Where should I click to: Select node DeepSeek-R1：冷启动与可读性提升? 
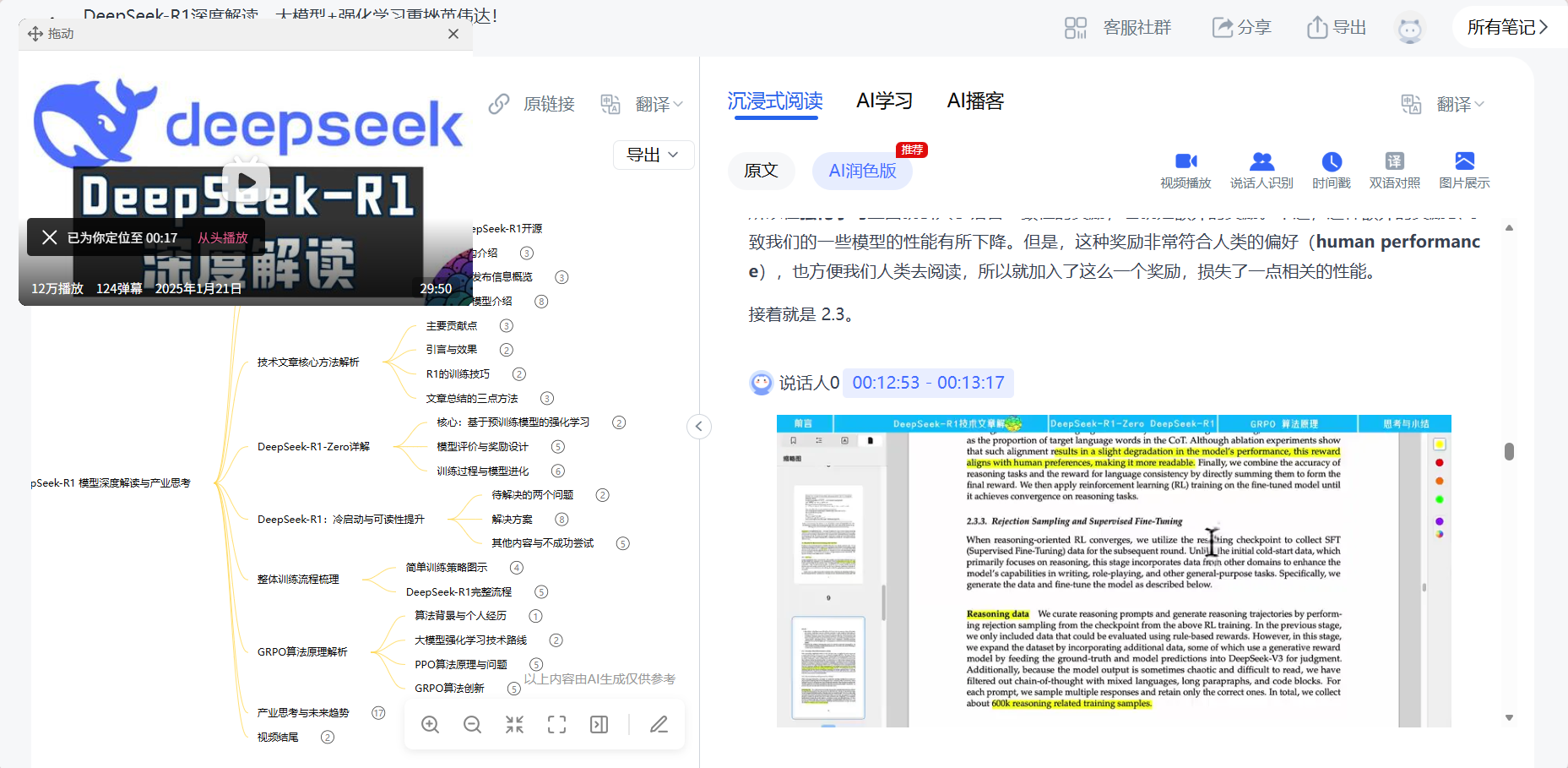click(x=341, y=520)
